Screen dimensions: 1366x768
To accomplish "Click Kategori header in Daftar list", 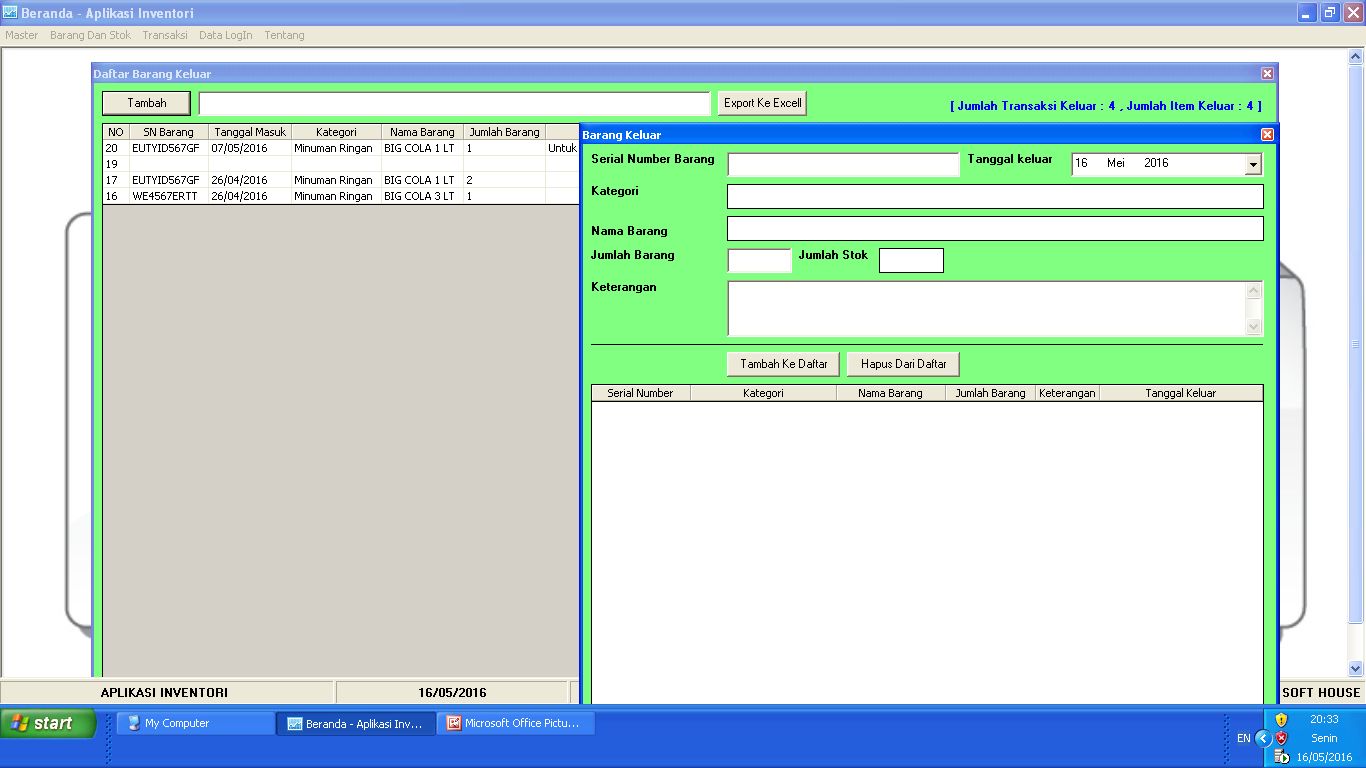I will click(x=336, y=132).
